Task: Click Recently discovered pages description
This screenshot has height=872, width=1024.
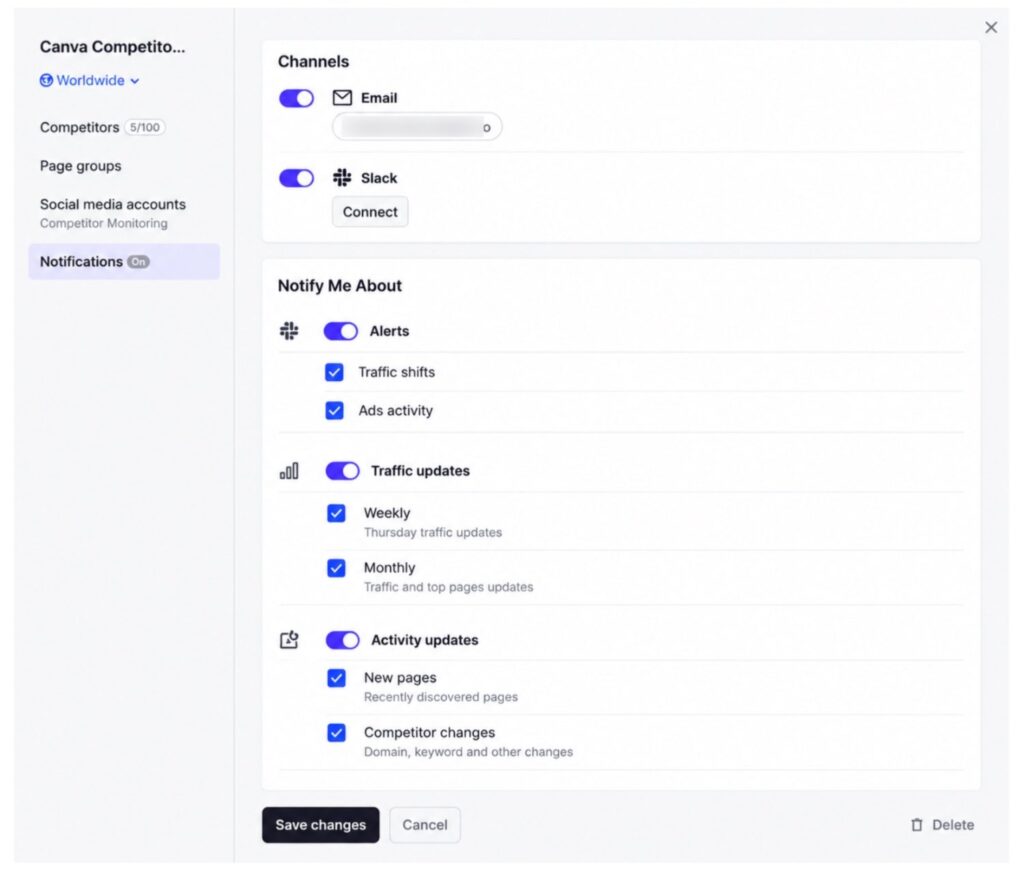Action: [x=441, y=697]
